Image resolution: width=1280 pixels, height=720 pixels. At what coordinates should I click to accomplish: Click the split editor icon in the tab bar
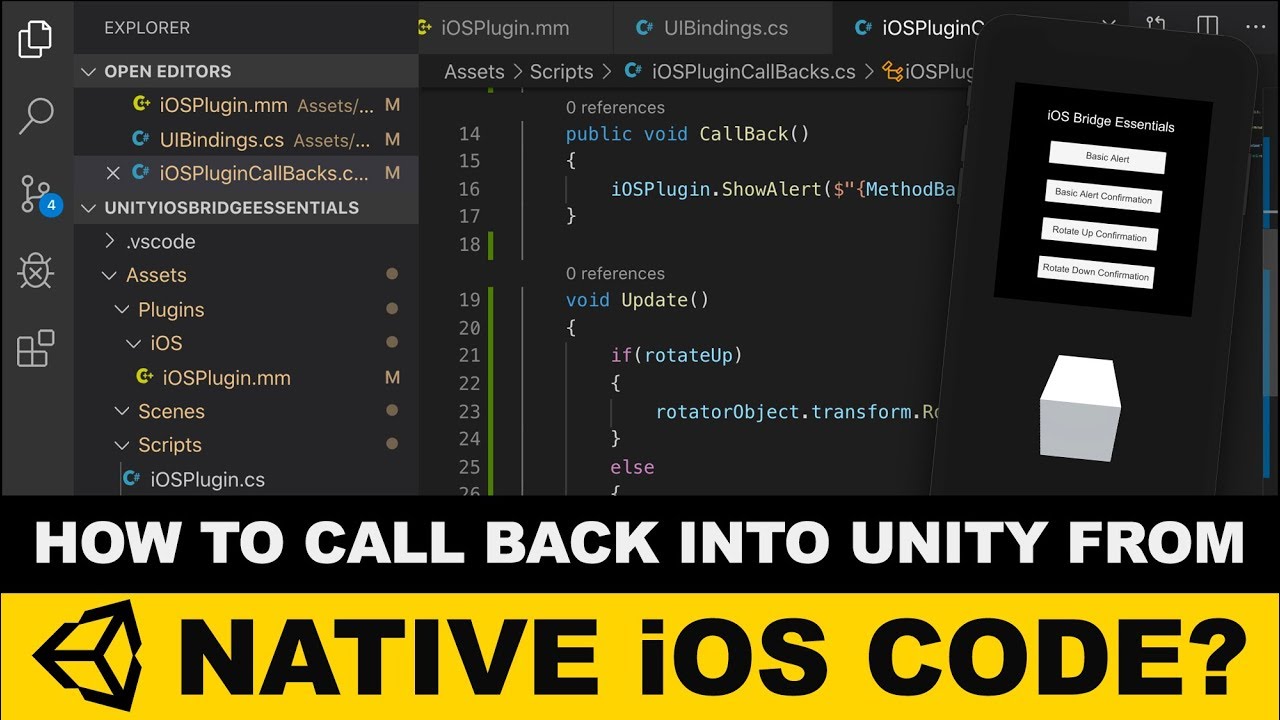coord(1208,27)
